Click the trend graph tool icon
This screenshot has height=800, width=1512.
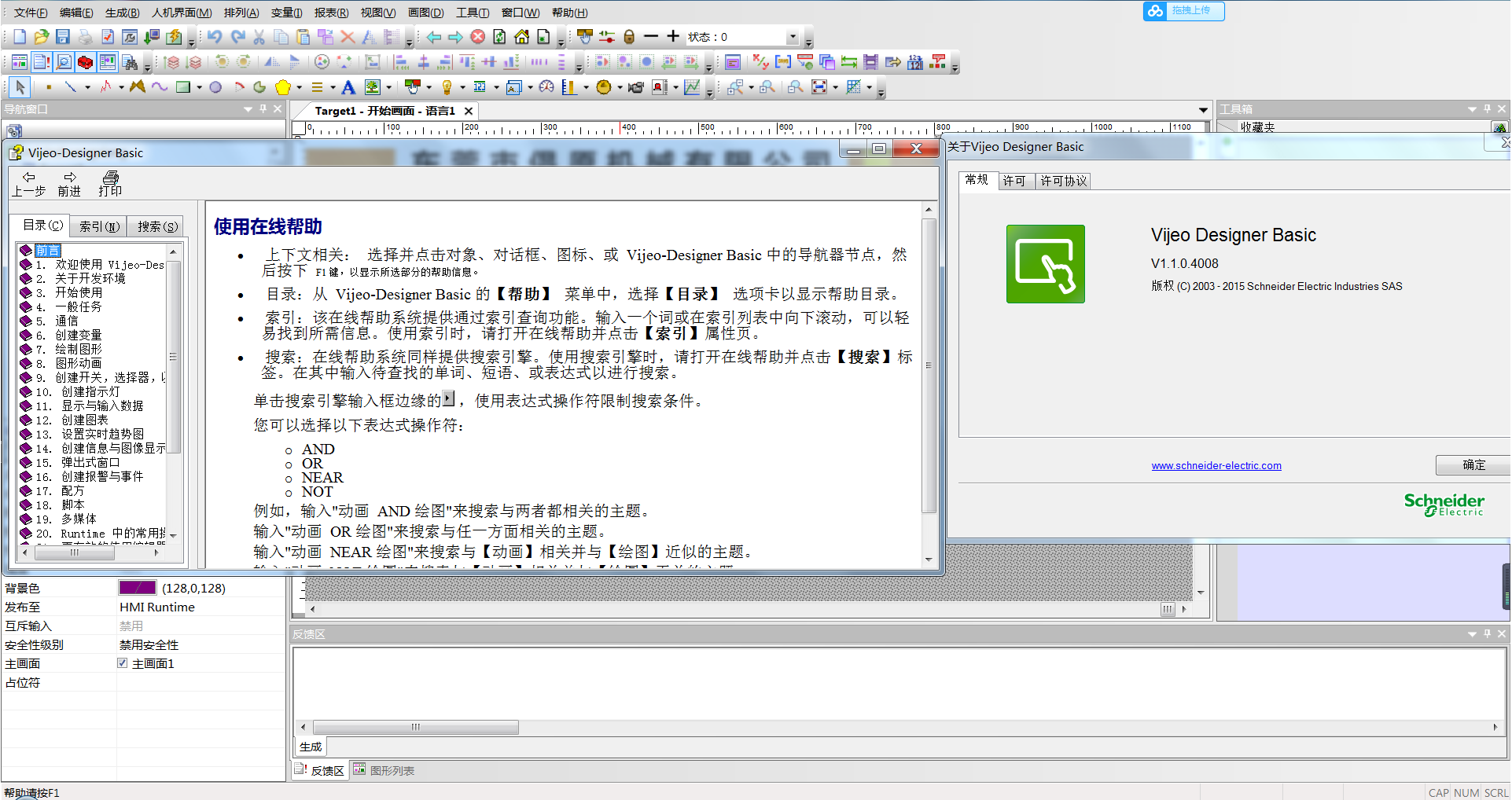(x=692, y=87)
